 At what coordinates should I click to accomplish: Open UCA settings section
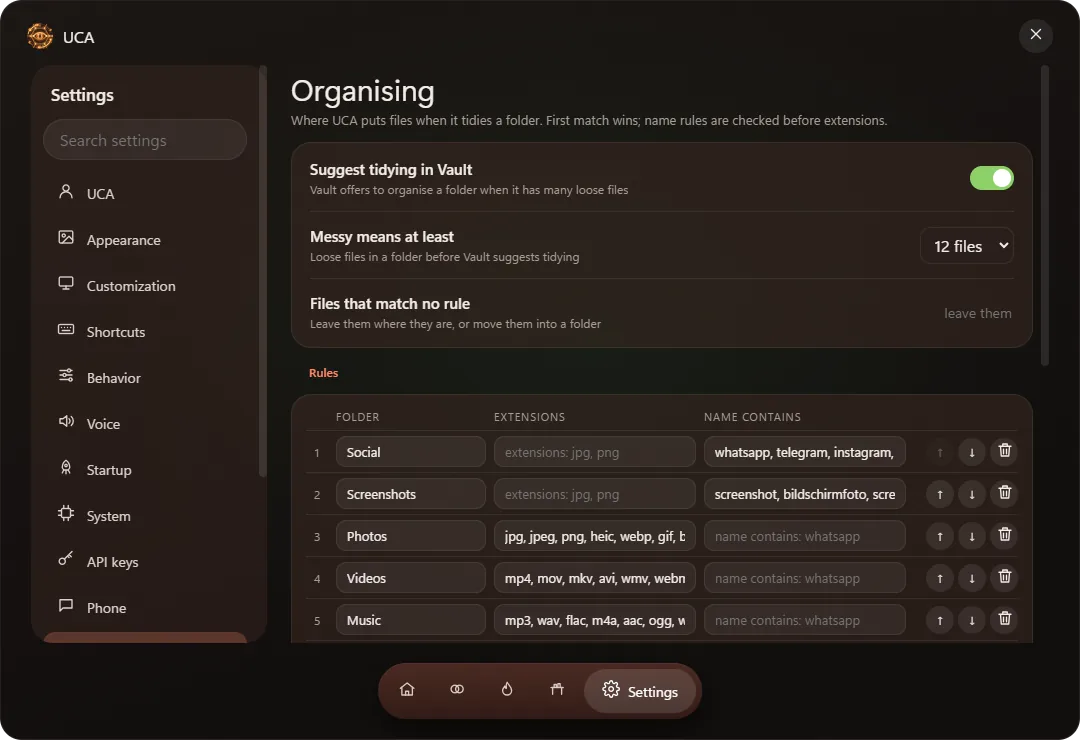tap(145, 194)
